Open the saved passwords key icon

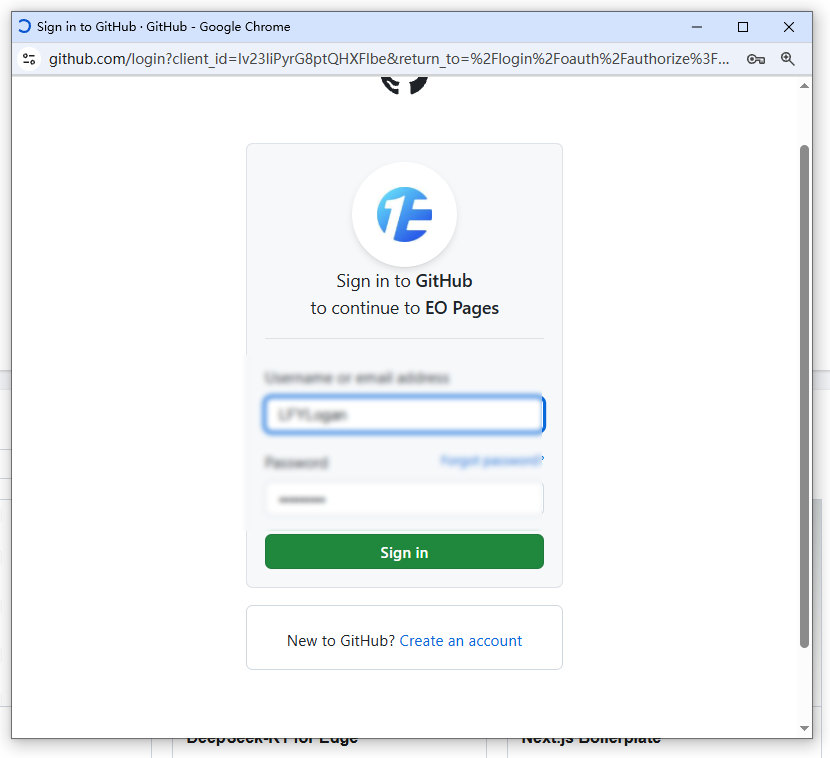pyautogui.click(x=755, y=59)
